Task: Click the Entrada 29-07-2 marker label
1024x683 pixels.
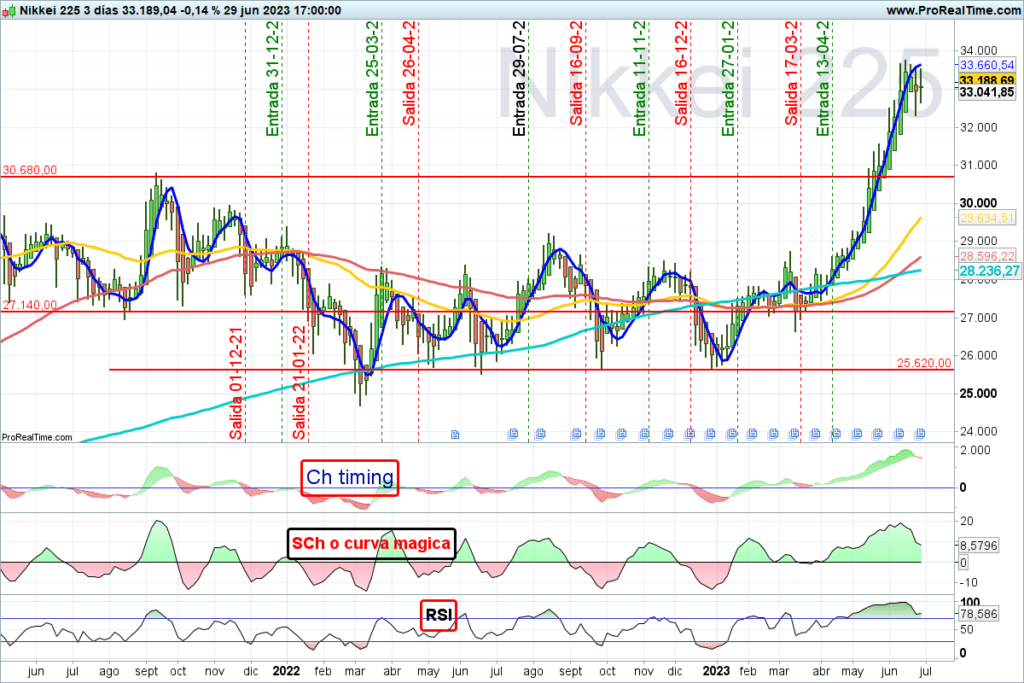Action: pos(519,79)
